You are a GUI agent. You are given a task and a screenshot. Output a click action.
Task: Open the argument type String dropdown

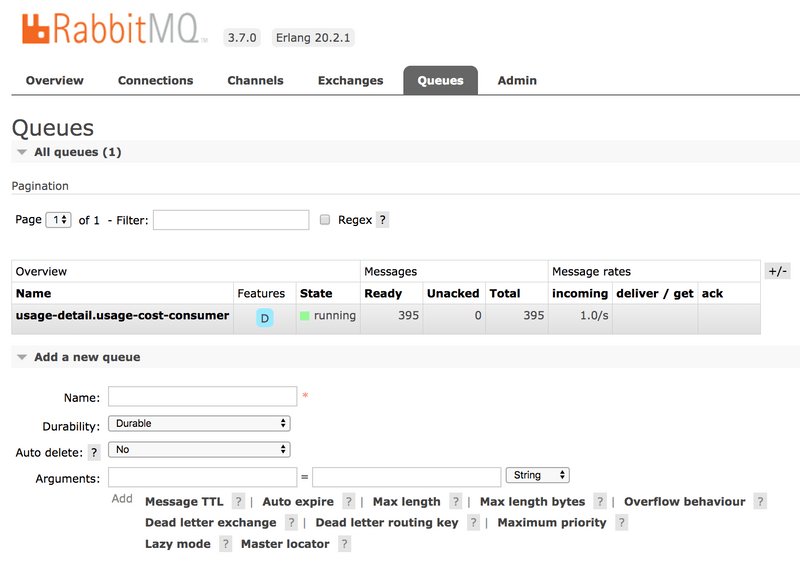537,475
